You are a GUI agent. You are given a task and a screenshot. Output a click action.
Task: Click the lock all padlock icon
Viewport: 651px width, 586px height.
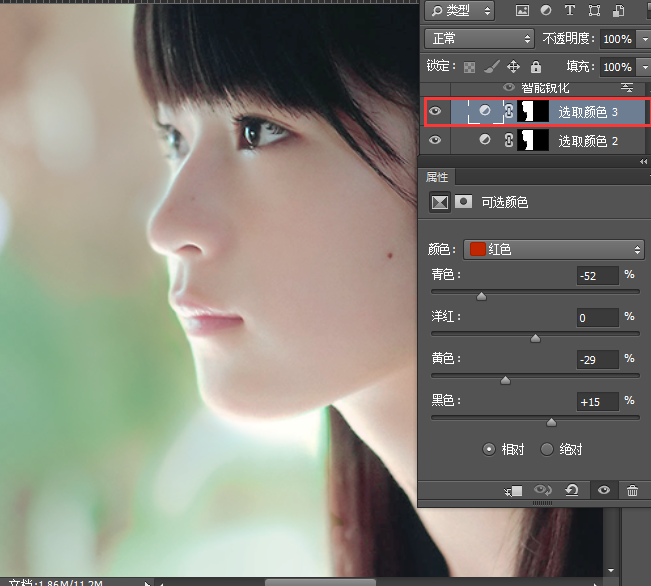pos(535,67)
